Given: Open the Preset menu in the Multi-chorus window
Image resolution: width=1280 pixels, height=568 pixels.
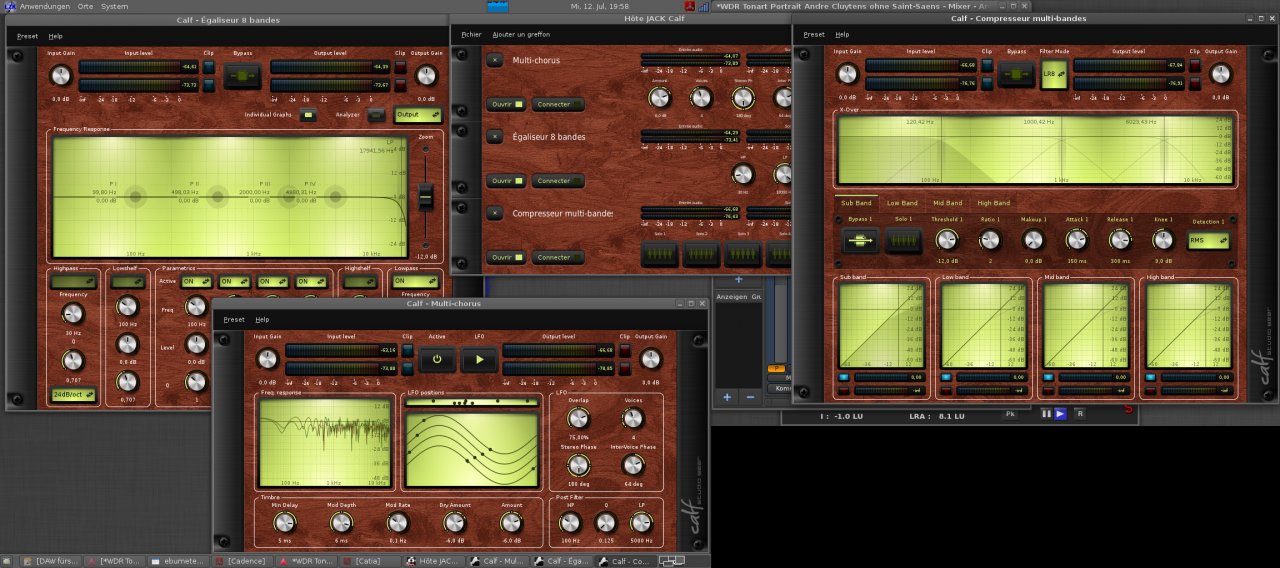Looking at the screenshot, I should [234, 320].
